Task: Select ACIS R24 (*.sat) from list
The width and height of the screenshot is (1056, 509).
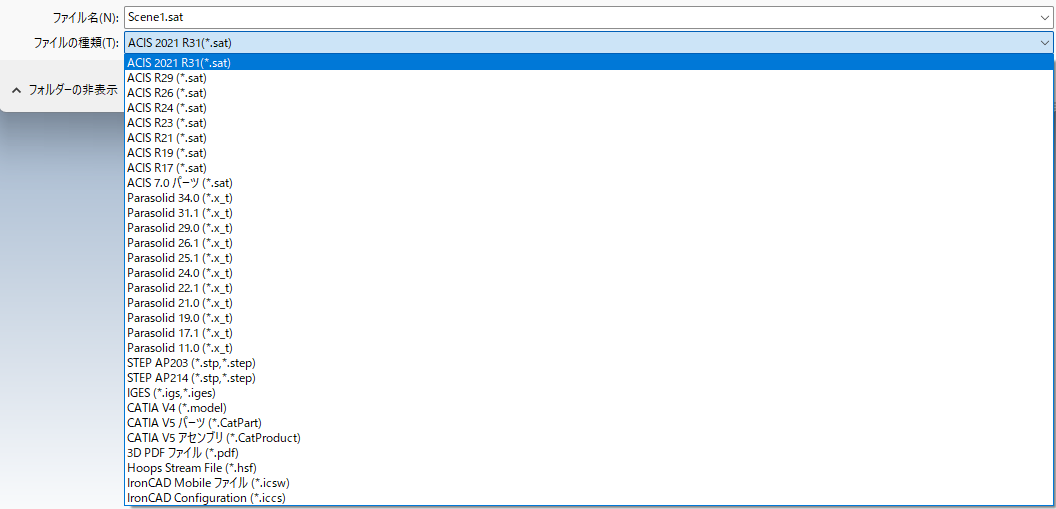Action: point(167,108)
